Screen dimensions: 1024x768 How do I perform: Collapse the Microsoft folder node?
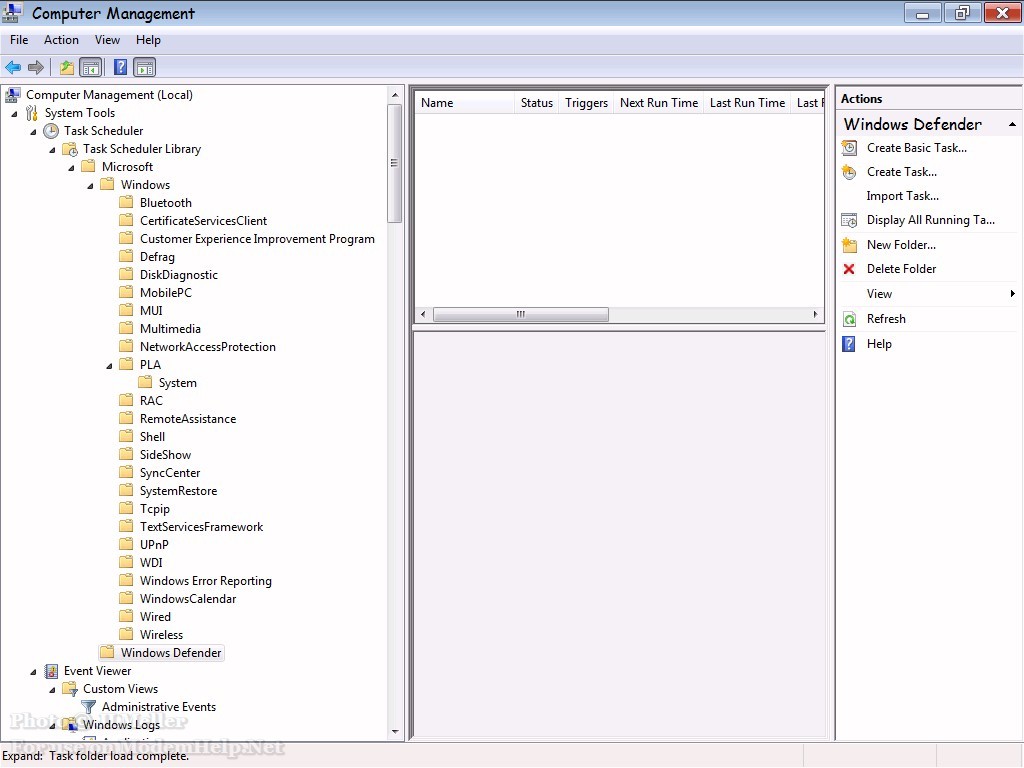click(71, 168)
